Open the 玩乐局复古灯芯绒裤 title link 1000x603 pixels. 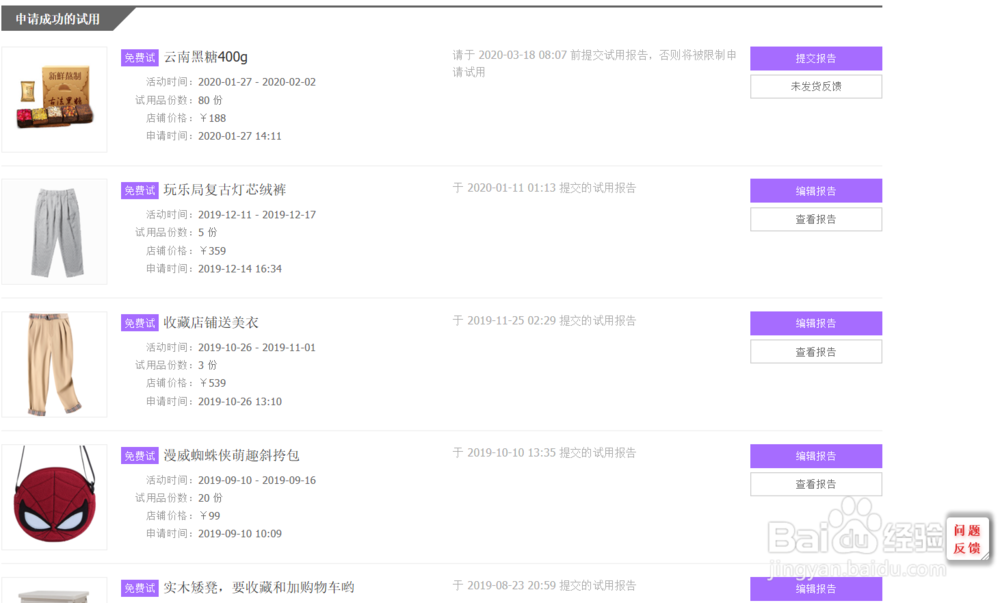tap(225, 190)
